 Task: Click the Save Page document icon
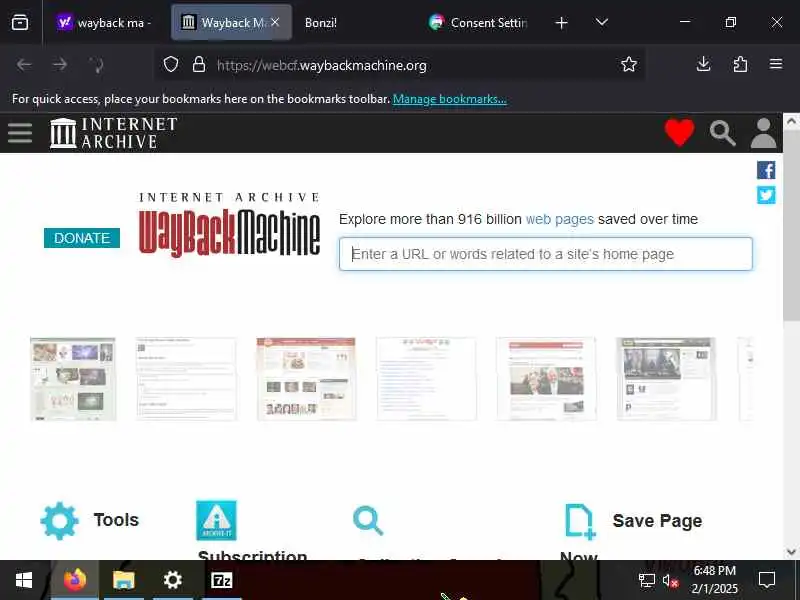pos(580,521)
